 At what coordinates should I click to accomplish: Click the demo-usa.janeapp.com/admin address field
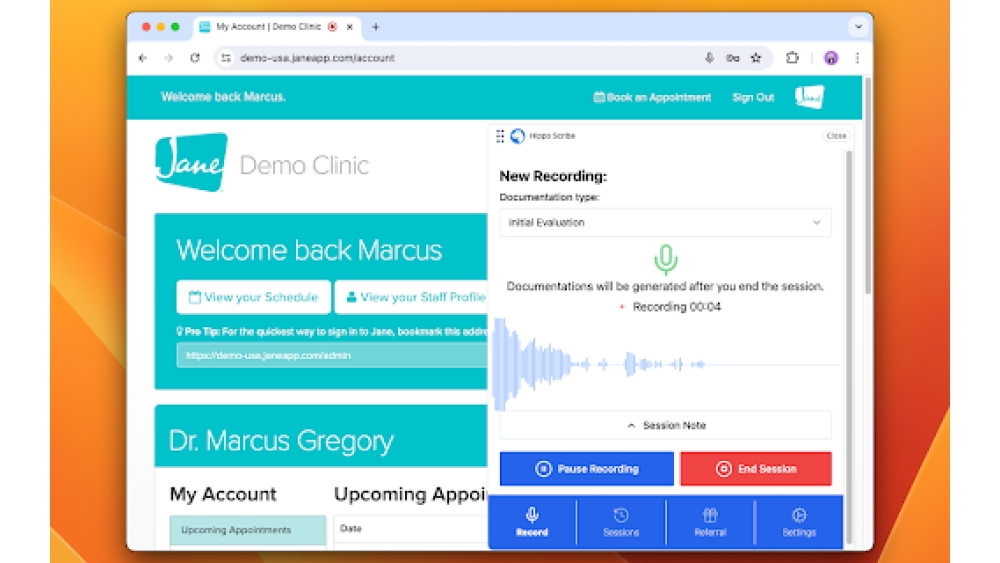click(x=332, y=355)
